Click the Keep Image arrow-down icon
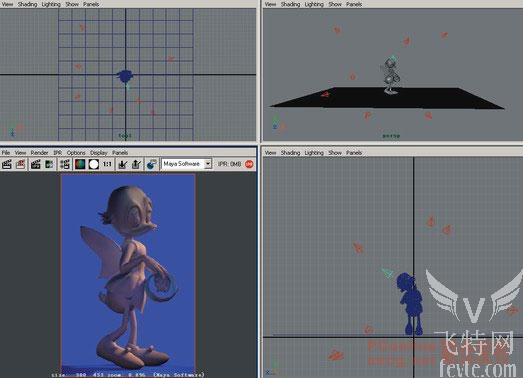Screen dimensions: 523x378 pyautogui.click(x=122, y=164)
